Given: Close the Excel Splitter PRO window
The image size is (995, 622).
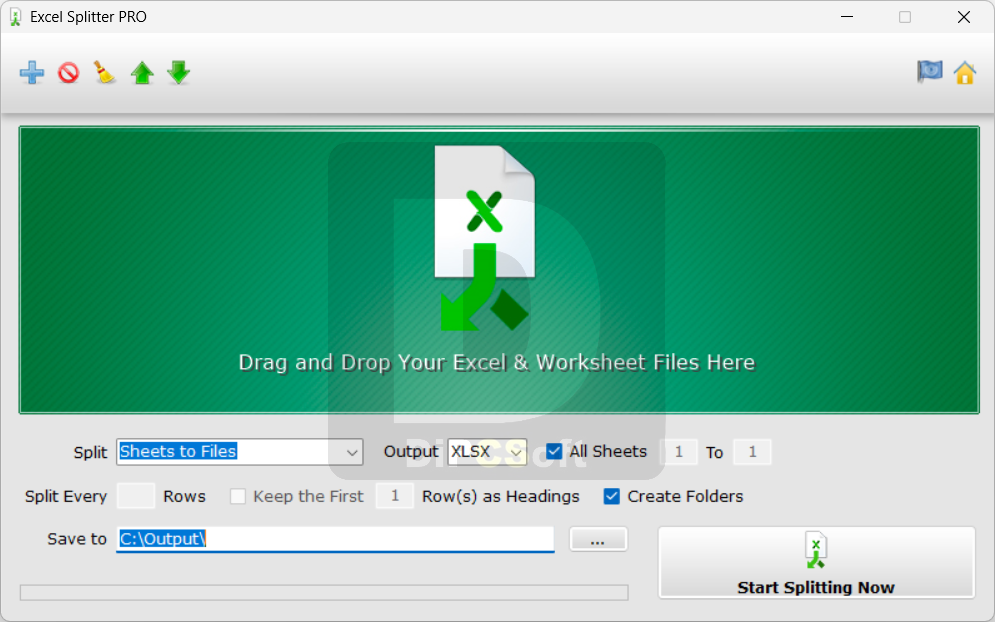Looking at the screenshot, I should [964, 17].
